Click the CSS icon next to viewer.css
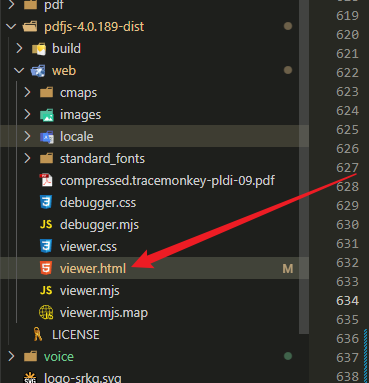Viewport: 369px width, 383px height. tap(46, 246)
